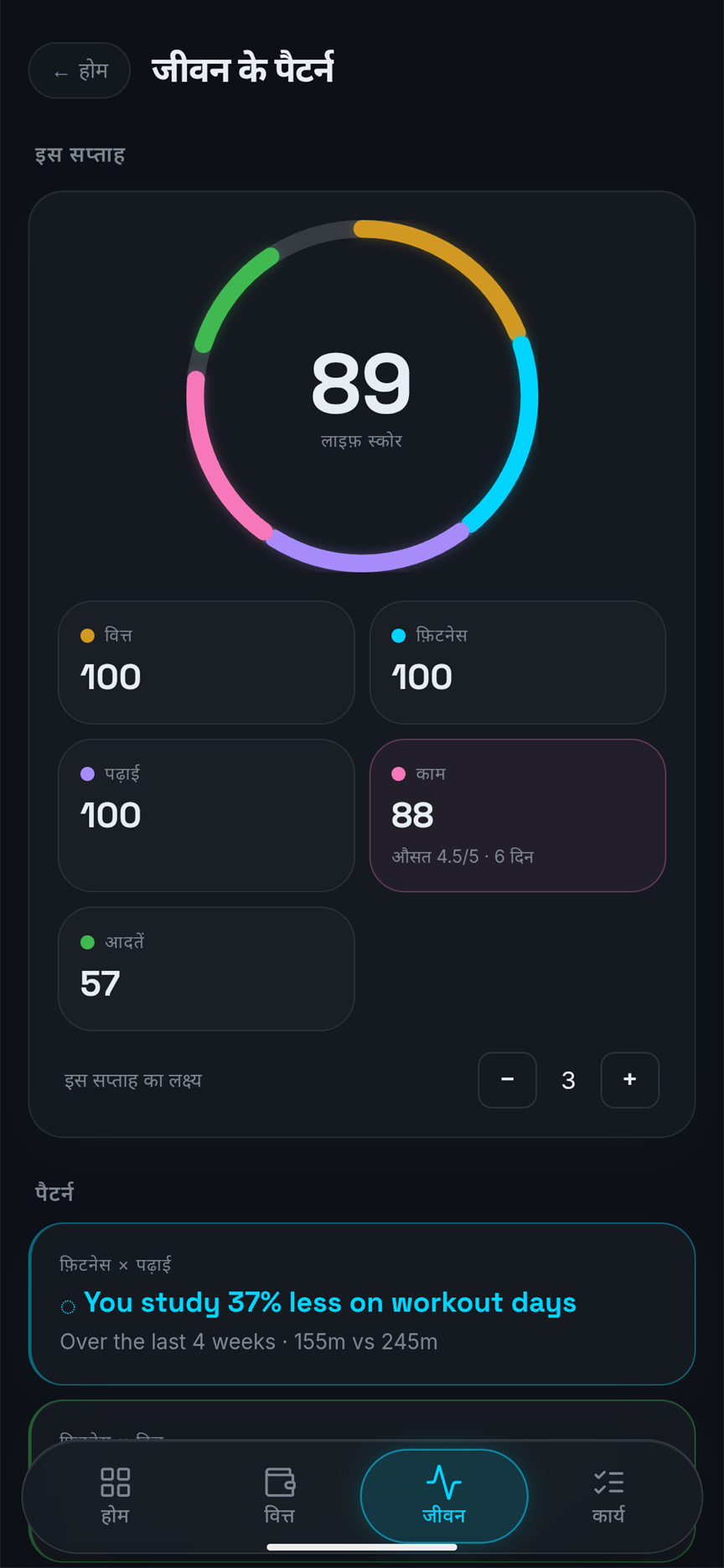
Task: Open the होम tab grid icon
Action: (x=115, y=1496)
